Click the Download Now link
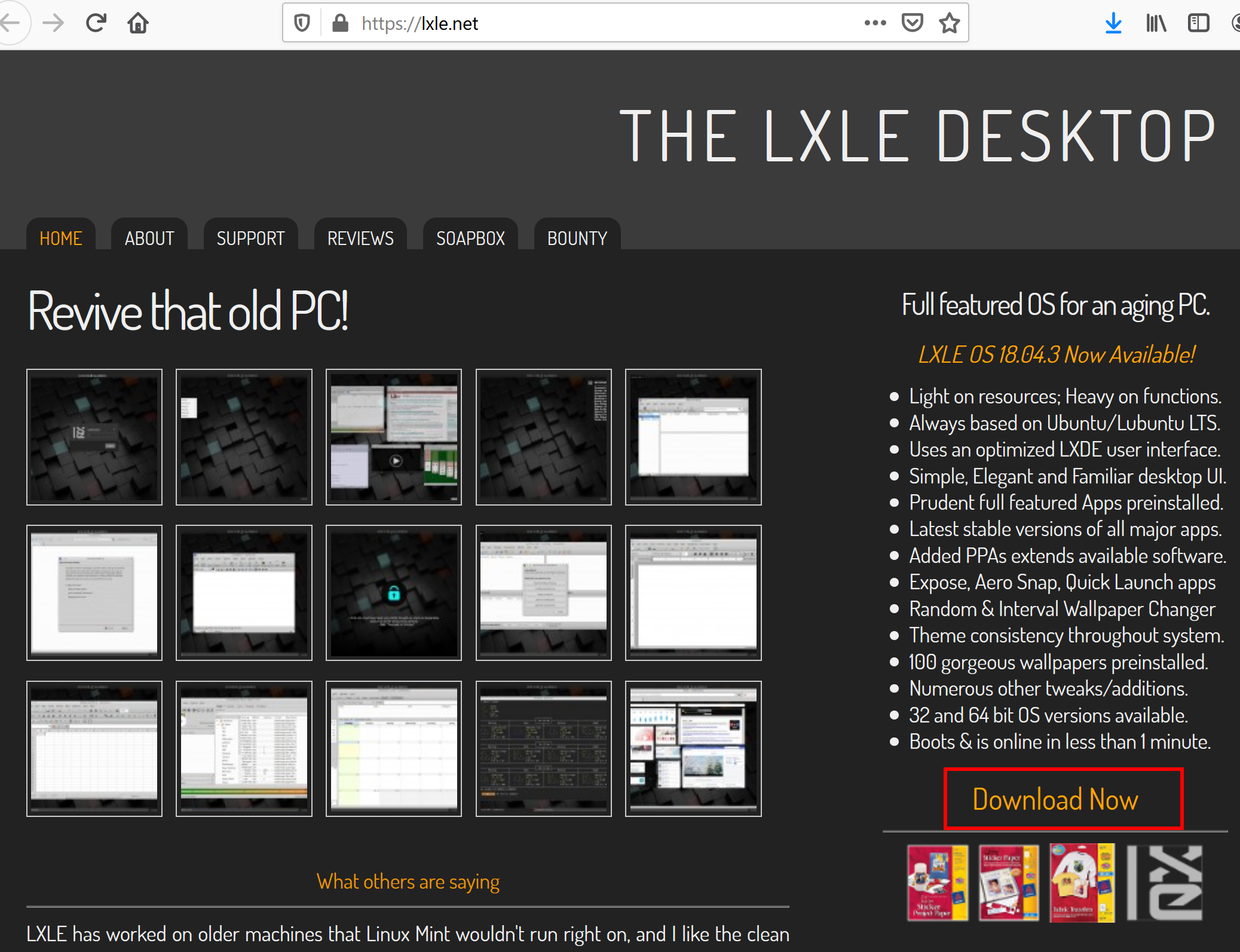Screen dimensions: 1240x952 click(1055, 799)
